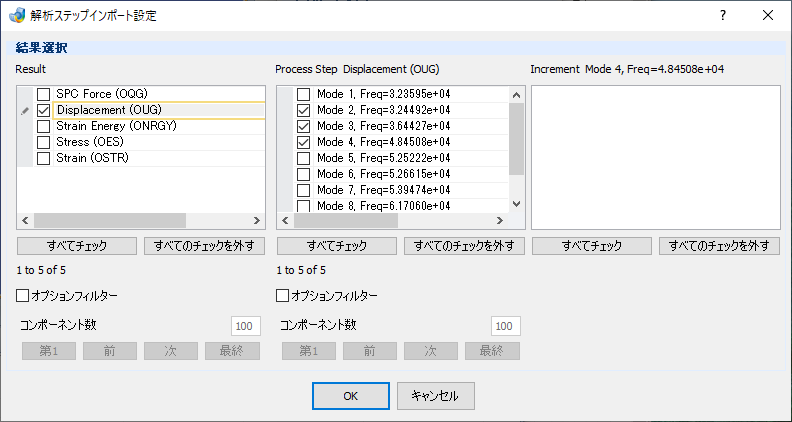Click the pencil edit icon beside Displacement
The width and height of the screenshot is (792, 422).
point(25,111)
